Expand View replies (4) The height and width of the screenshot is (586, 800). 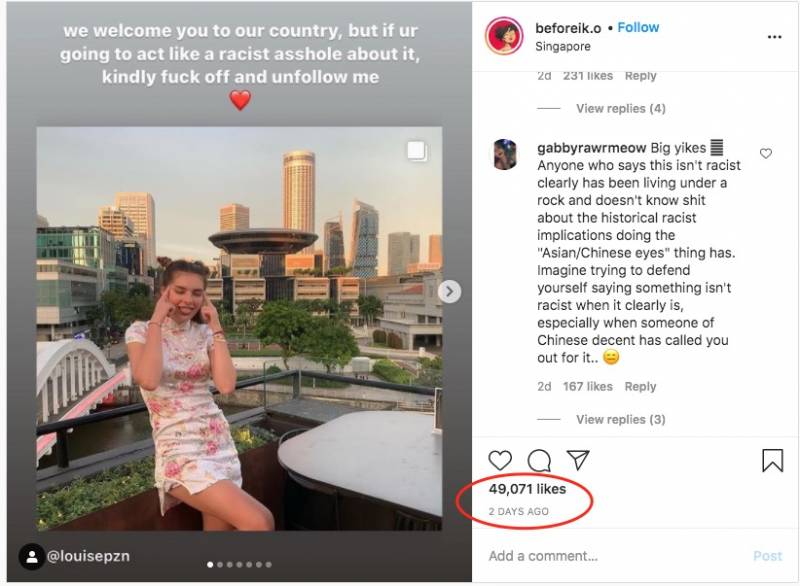[x=620, y=108]
